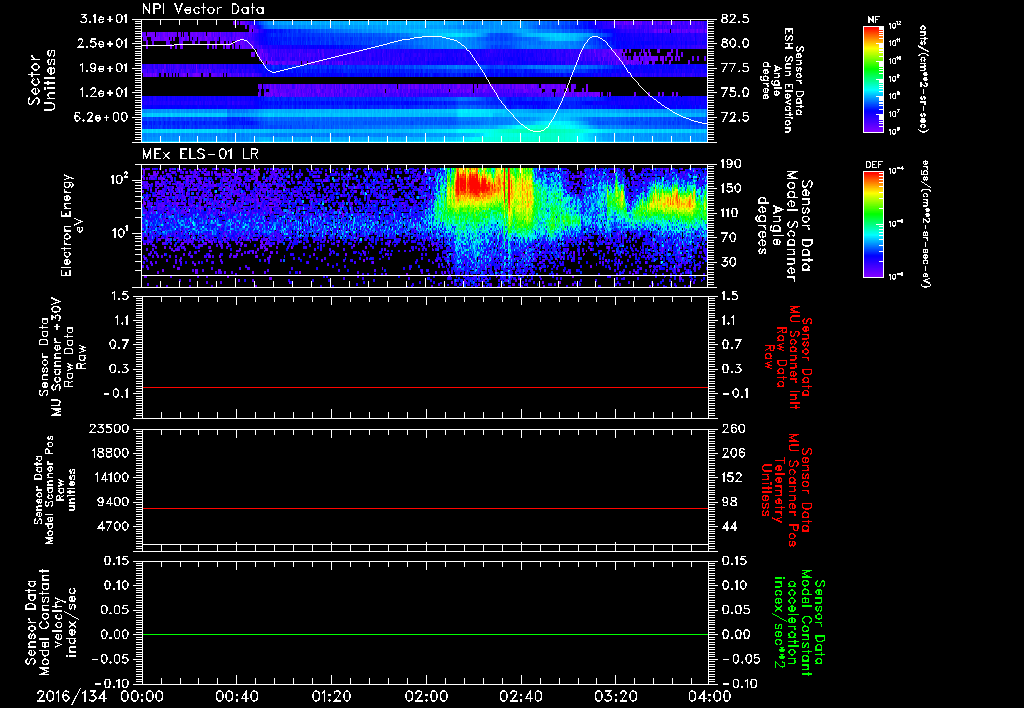Click the '44' telemetry tick label
This screenshot has height=708, width=1024.
[x=728, y=526]
